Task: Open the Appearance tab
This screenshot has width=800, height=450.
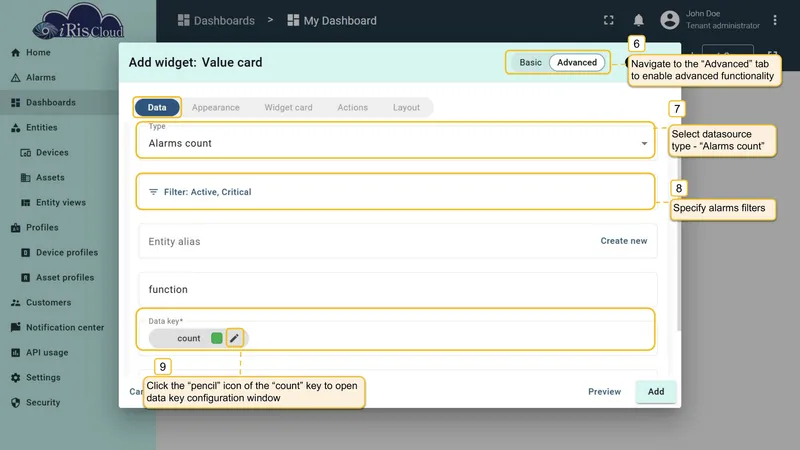Action: pos(215,108)
